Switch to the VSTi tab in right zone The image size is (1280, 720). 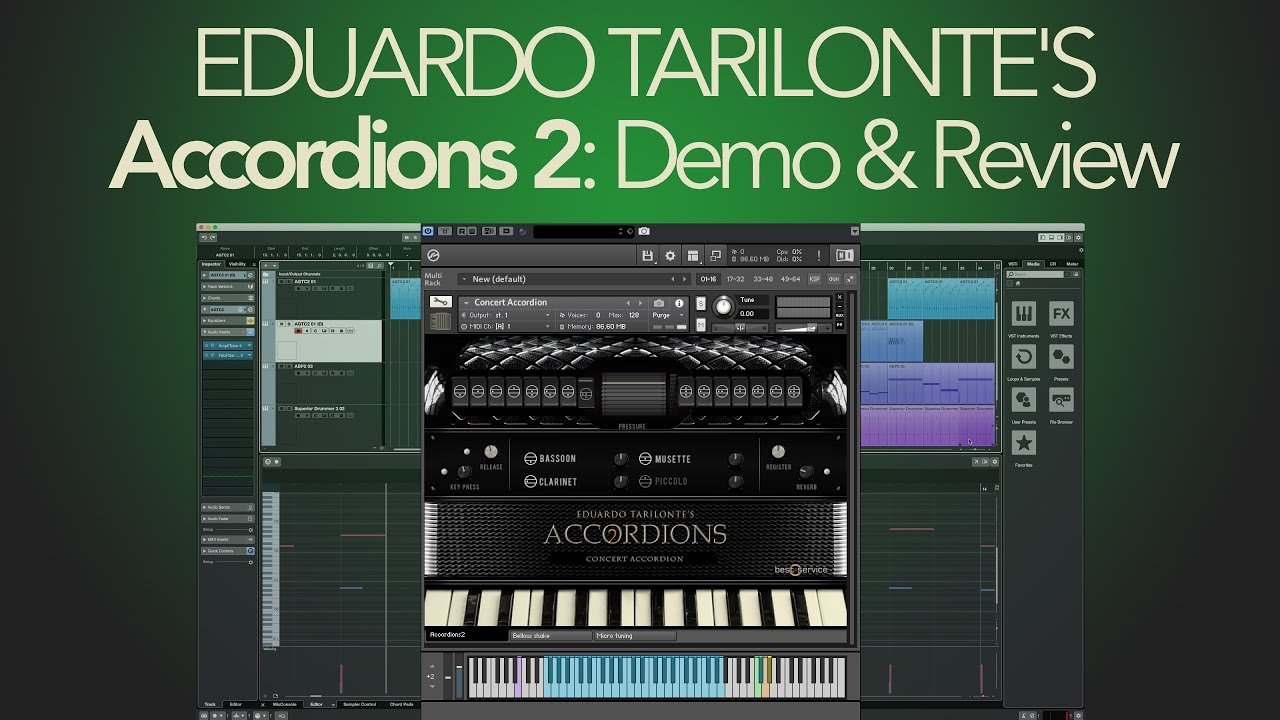pyautogui.click(x=1014, y=264)
